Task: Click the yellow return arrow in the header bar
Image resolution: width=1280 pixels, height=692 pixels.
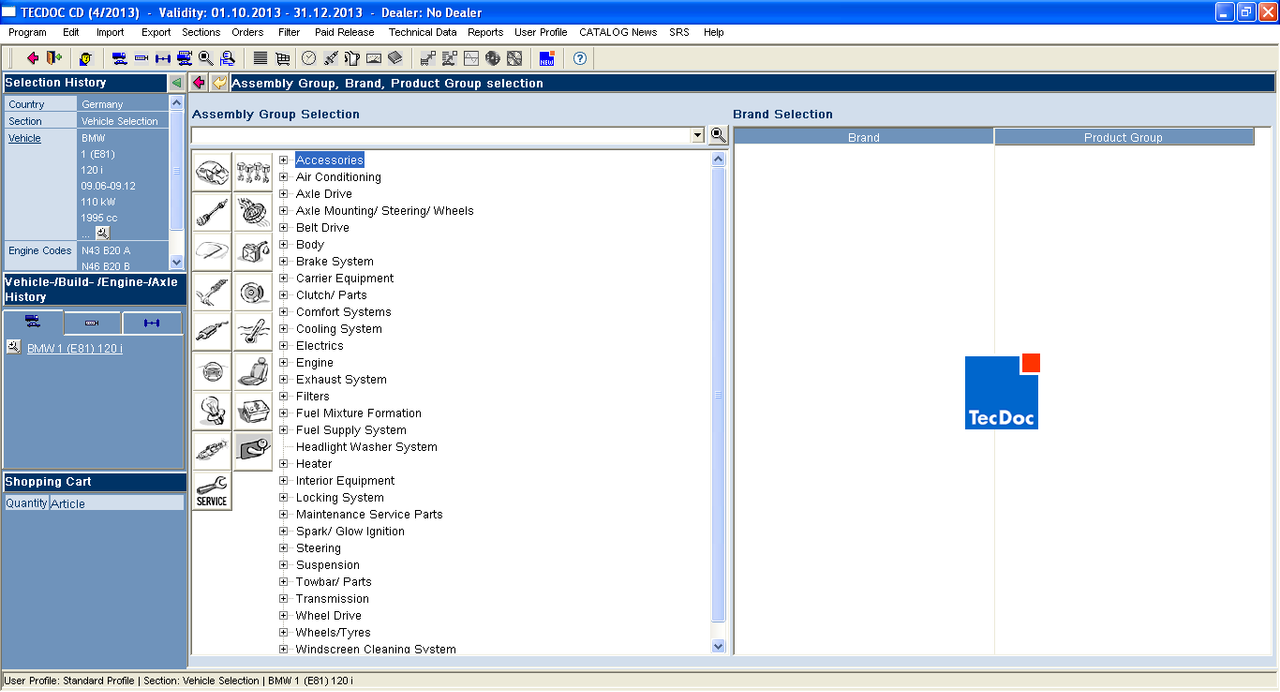Action: (x=219, y=83)
